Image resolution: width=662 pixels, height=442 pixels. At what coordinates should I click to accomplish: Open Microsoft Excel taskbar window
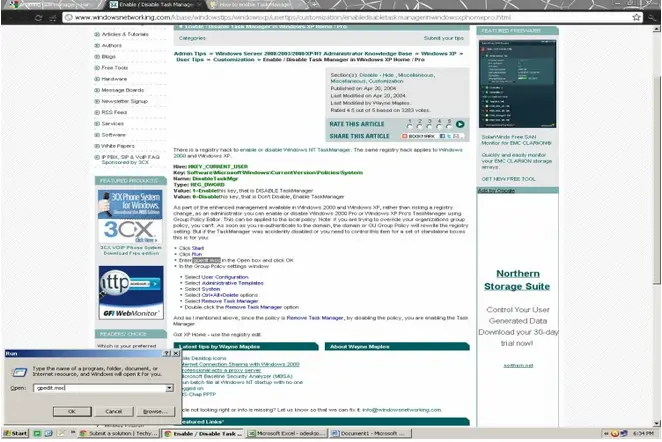click(287, 434)
